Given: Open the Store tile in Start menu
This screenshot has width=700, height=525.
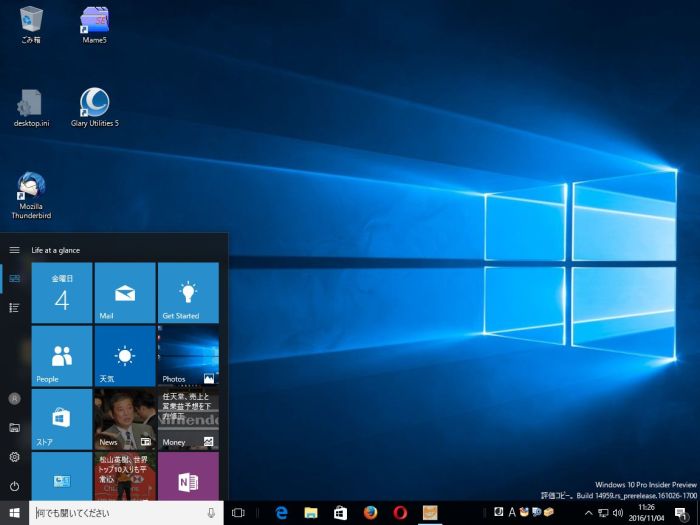Looking at the screenshot, I should coord(61,418).
